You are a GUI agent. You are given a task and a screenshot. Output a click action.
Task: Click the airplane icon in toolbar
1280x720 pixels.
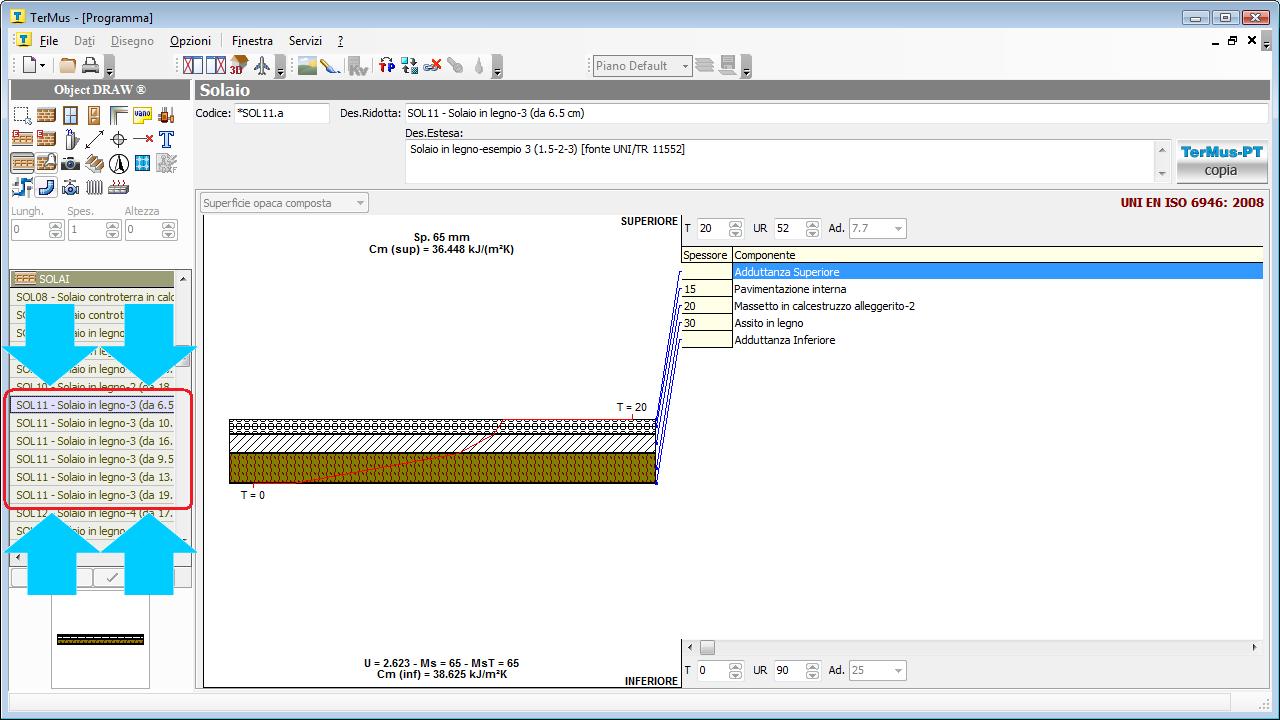click(x=262, y=66)
